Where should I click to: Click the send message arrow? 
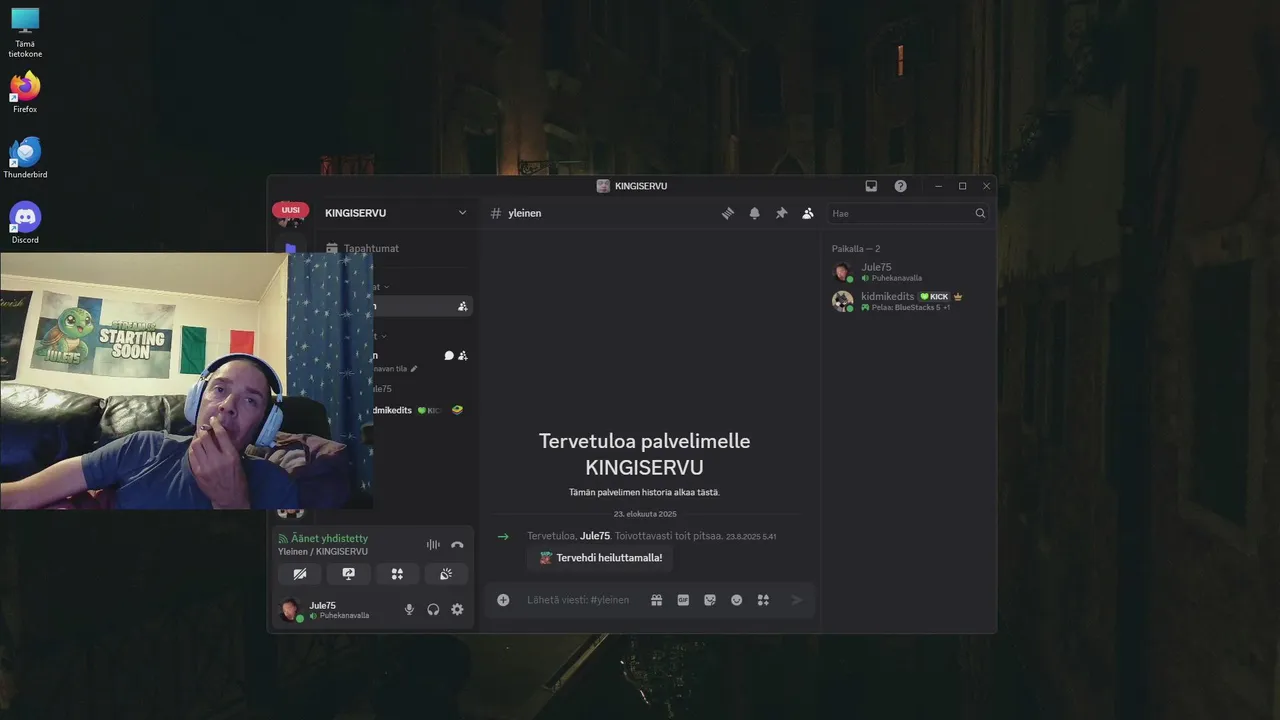pos(797,600)
